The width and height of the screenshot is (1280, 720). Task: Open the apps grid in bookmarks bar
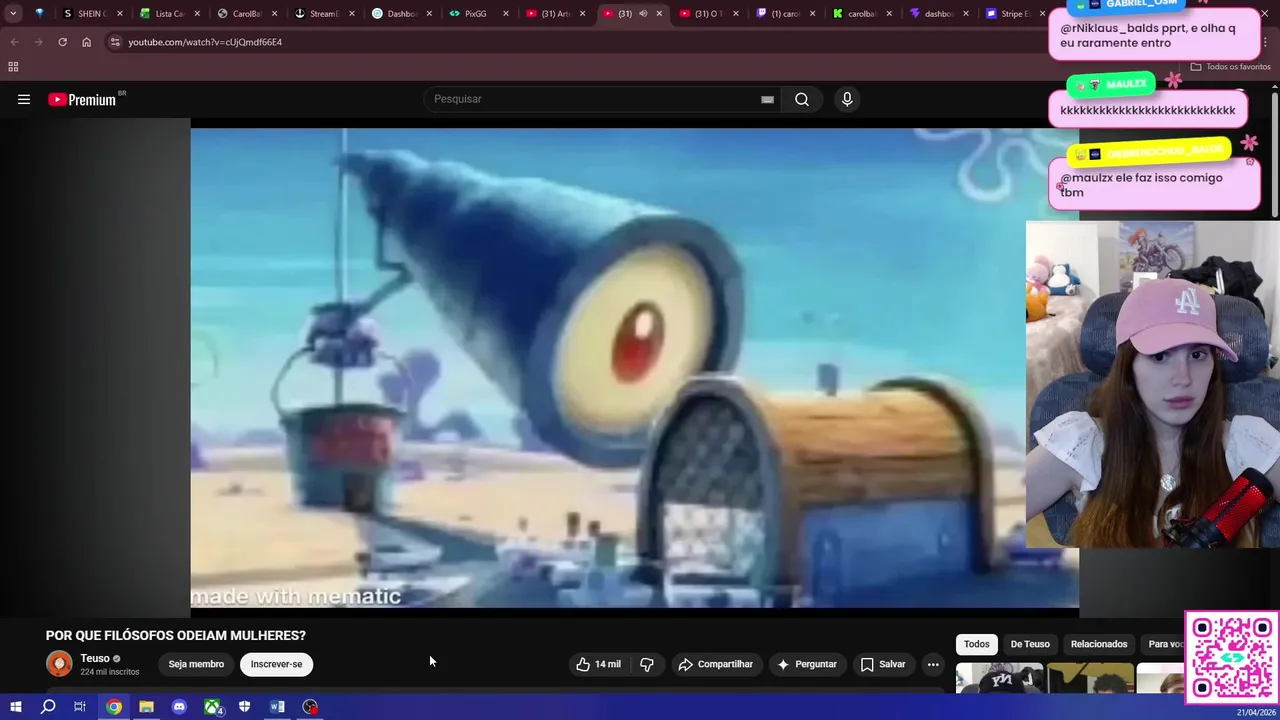[x=13, y=67]
